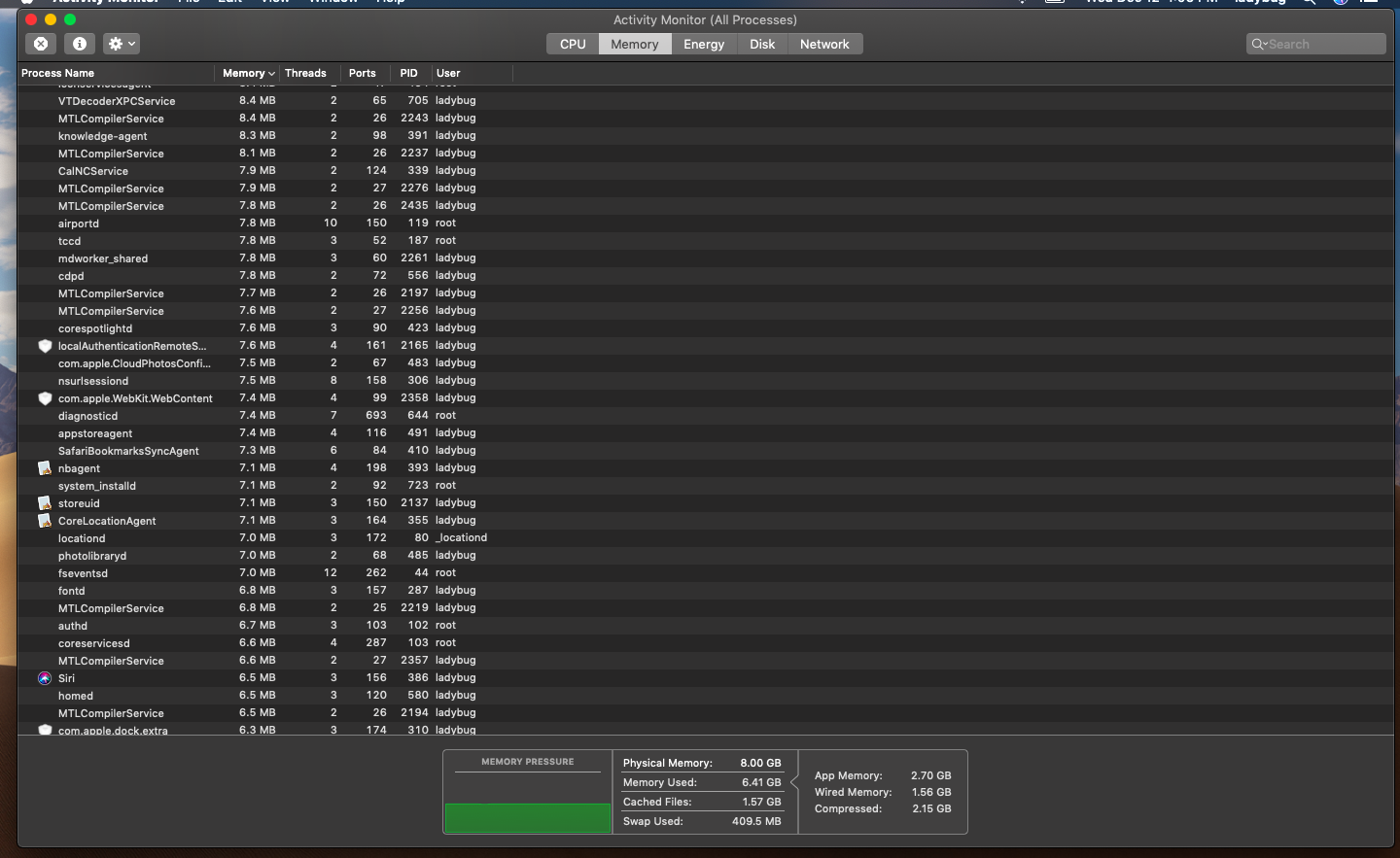Select the tccd process row
1400x858 pixels.
point(705,241)
